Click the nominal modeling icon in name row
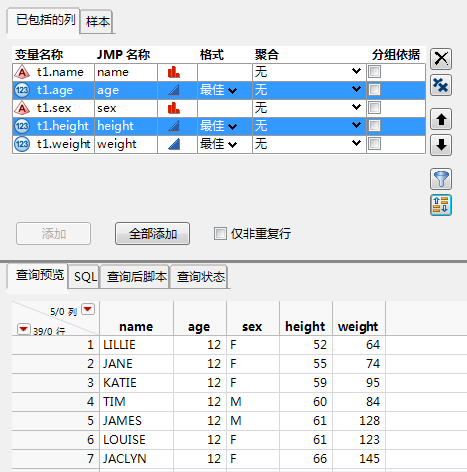467x472 pixels. pyautogui.click(x=174, y=72)
